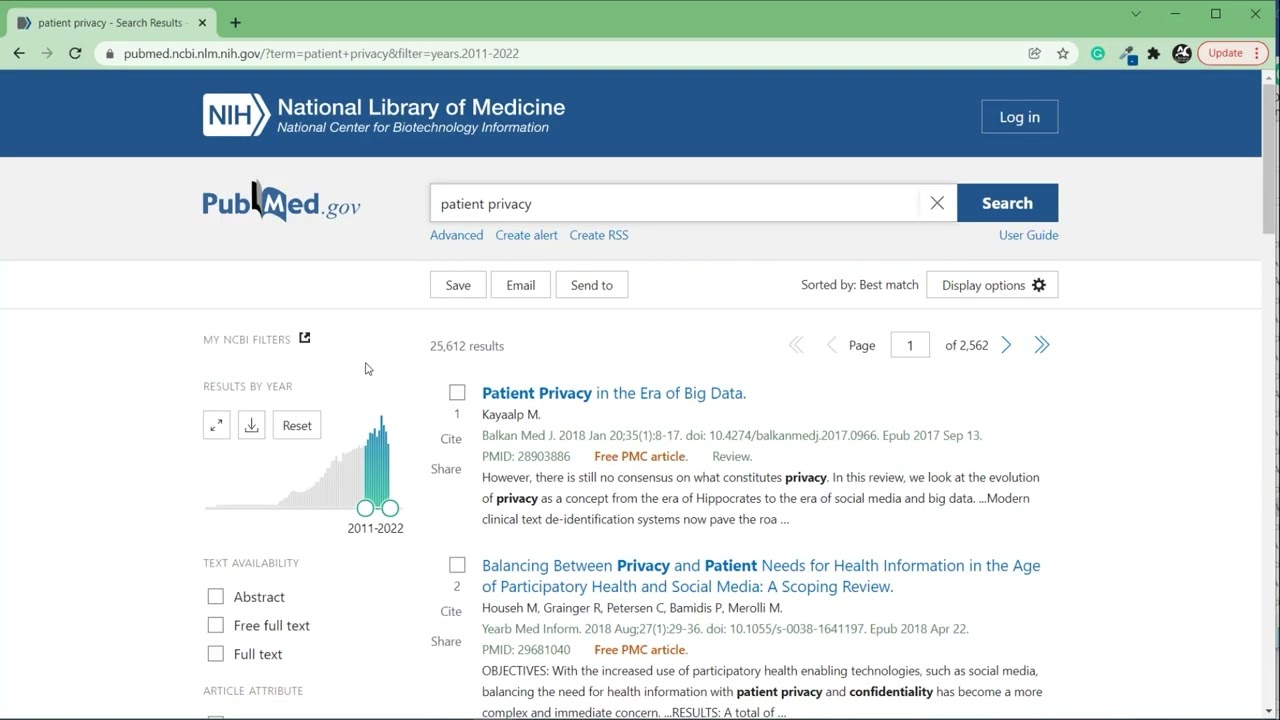Jump to the last results page arrow

(1042, 345)
